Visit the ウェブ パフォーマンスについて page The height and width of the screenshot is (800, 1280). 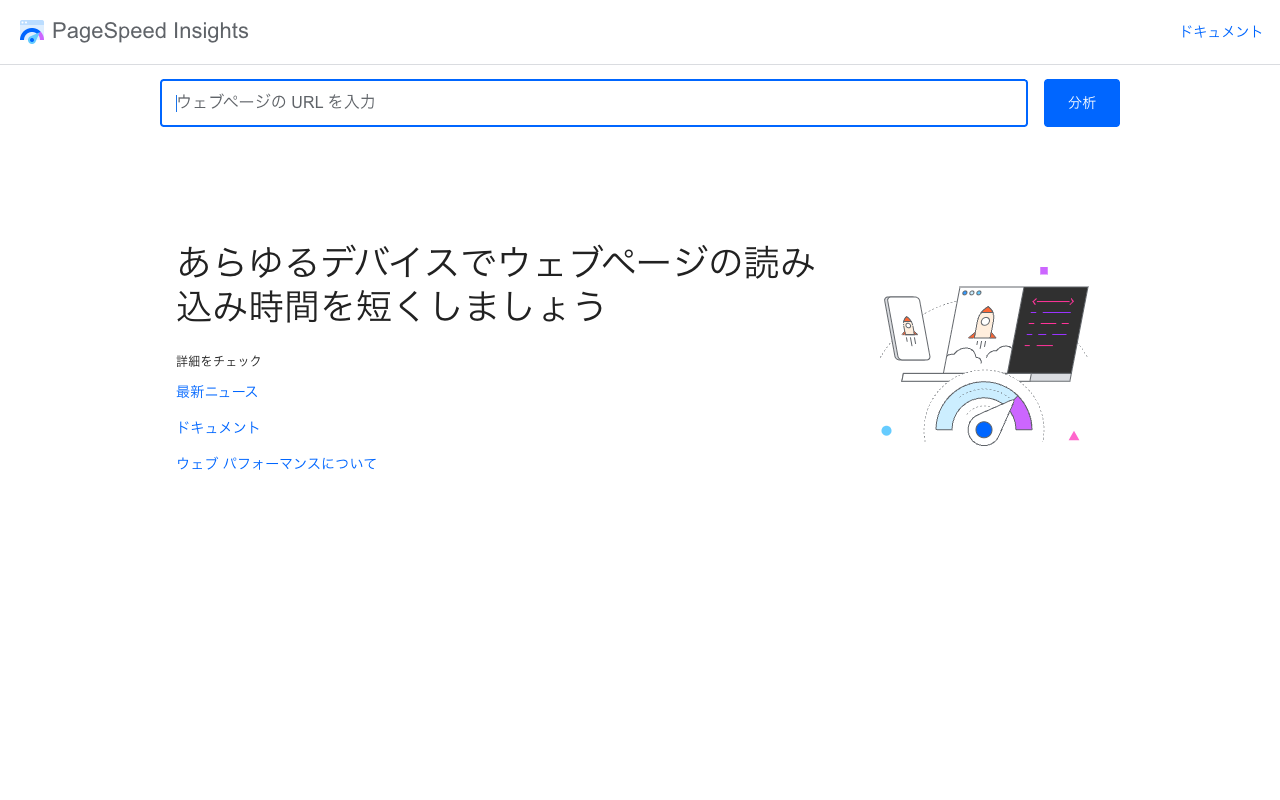[x=277, y=463]
